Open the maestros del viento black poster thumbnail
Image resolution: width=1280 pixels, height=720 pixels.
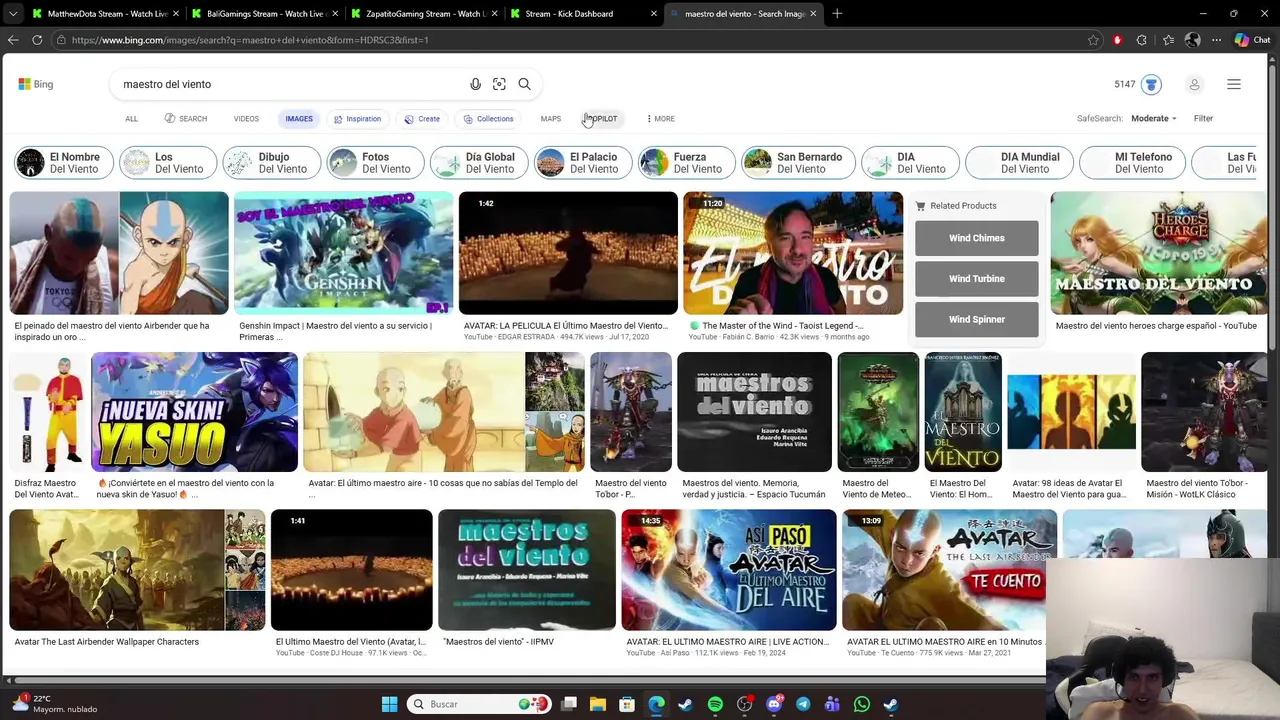coord(754,412)
